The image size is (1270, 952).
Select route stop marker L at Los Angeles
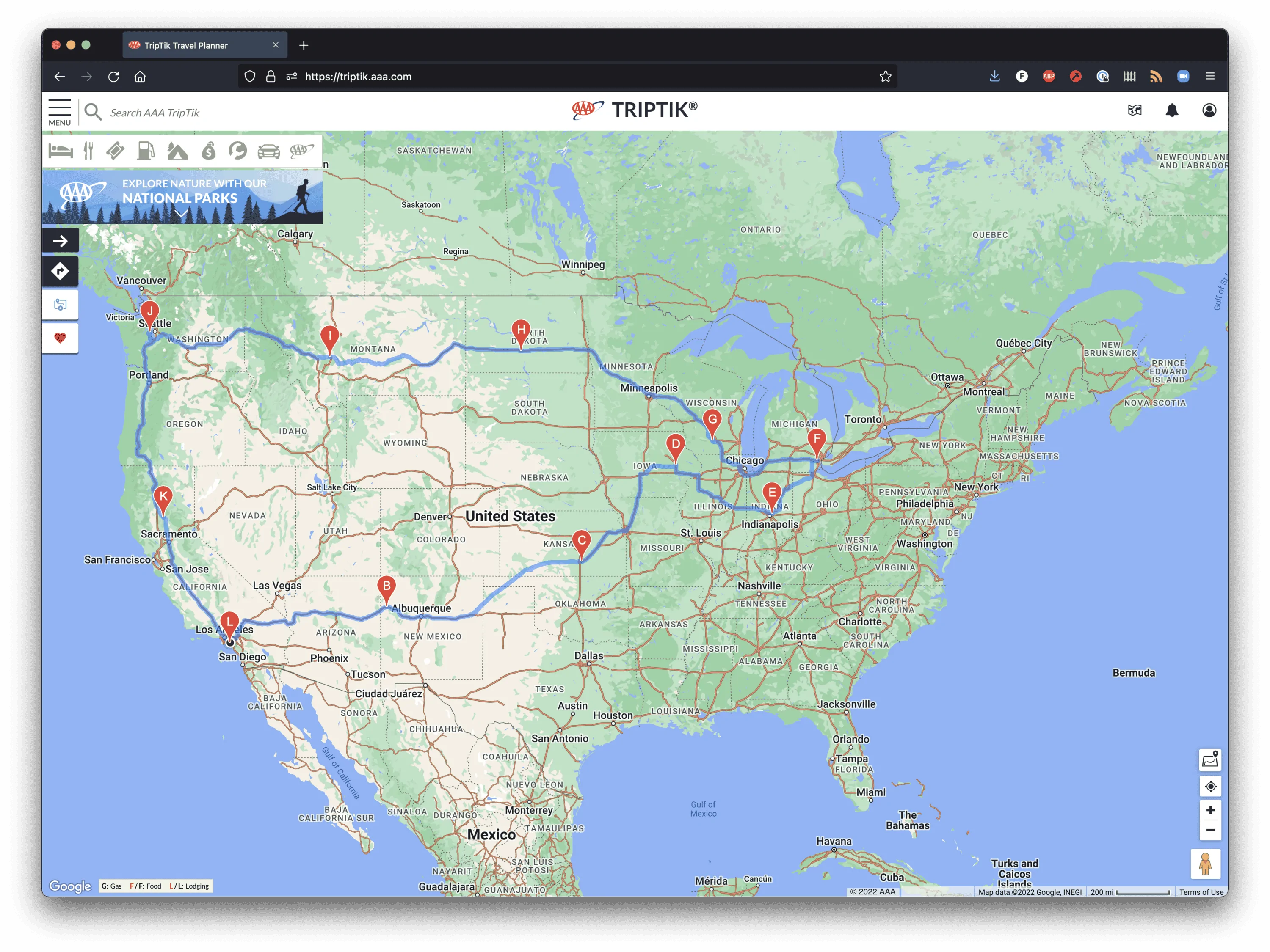pyautogui.click(x=229, y=625)
